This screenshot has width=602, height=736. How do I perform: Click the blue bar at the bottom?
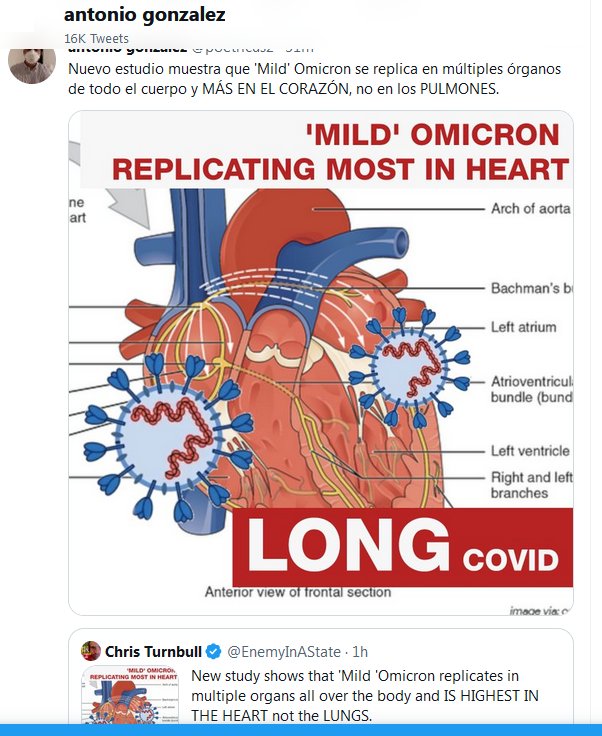pyautogui.click(x=300, y=730)
